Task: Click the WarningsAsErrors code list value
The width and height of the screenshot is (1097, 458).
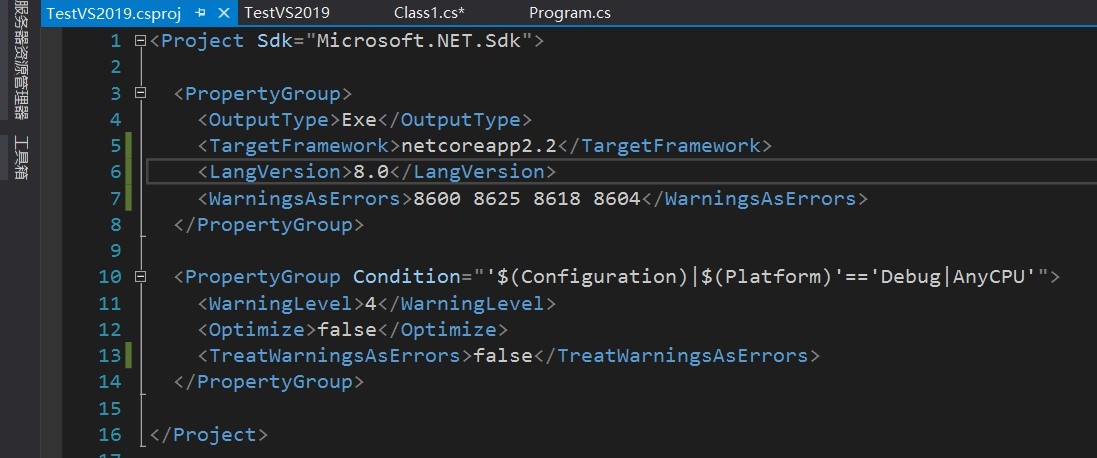Action: tap(527, 199)
